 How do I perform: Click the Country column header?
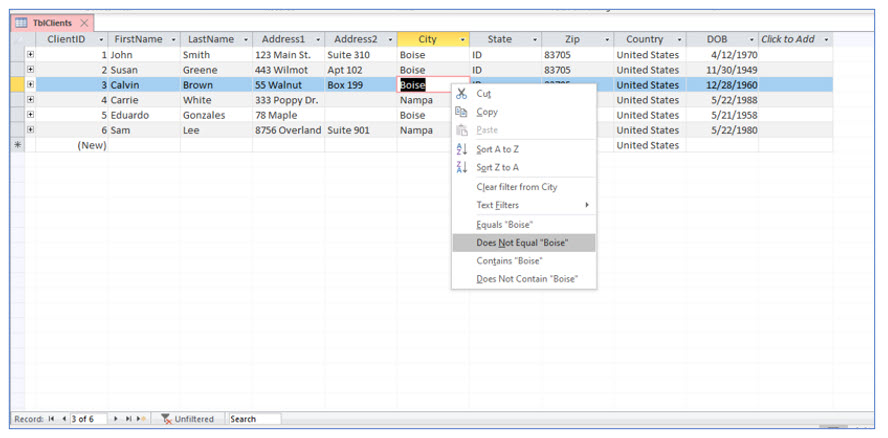(x=650, y=40)
